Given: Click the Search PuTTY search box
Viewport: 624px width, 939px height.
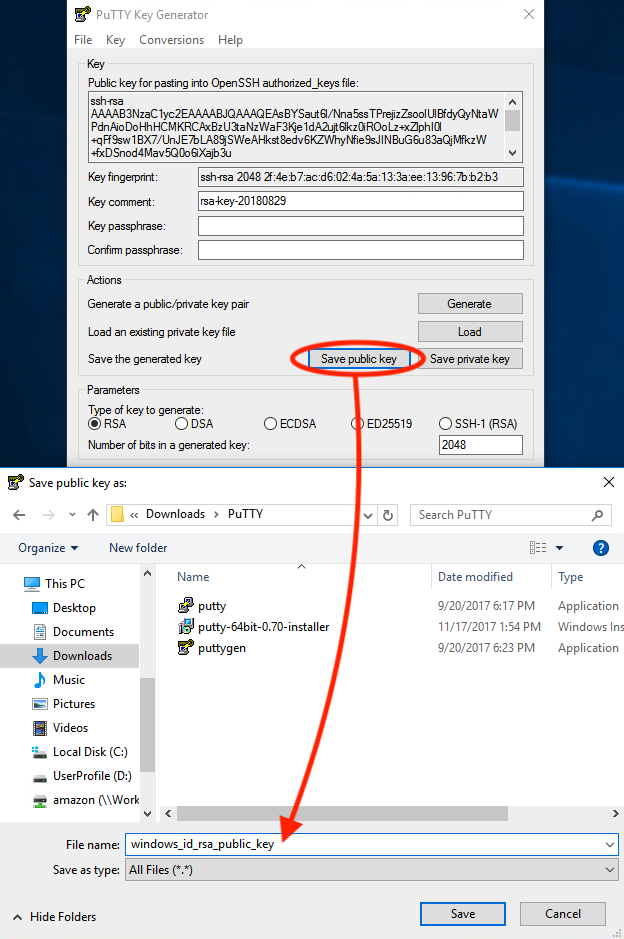Looking at the screenshot, I should tap(511, 515).
